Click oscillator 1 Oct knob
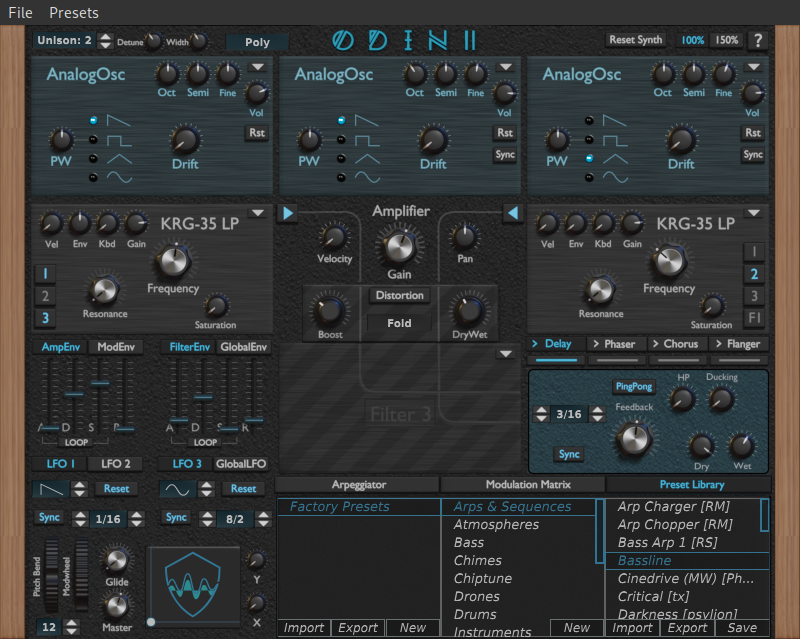800x639 pixels. [x=167, y=75]
